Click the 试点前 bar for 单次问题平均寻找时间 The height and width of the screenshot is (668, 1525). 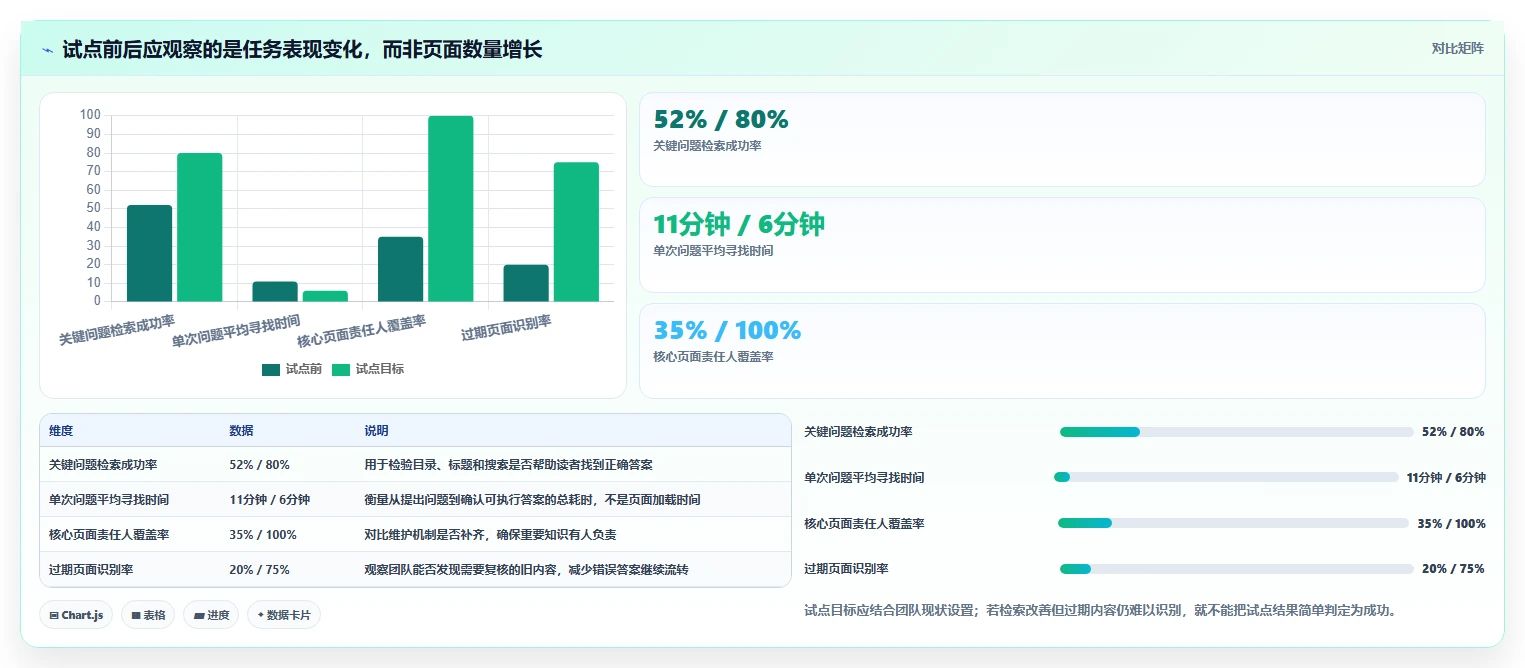(275, 291)
